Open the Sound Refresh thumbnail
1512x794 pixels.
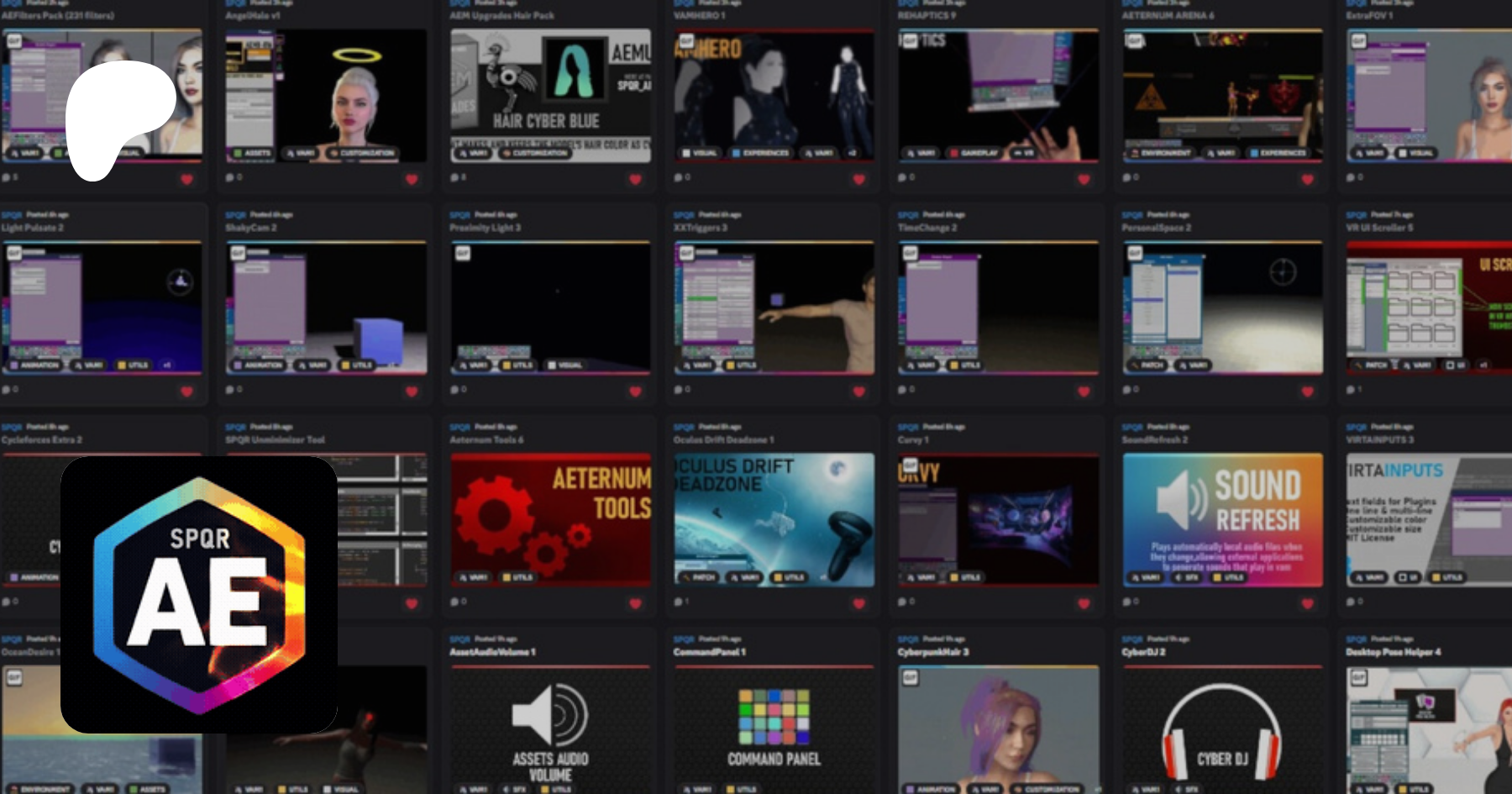(1222, 519)
